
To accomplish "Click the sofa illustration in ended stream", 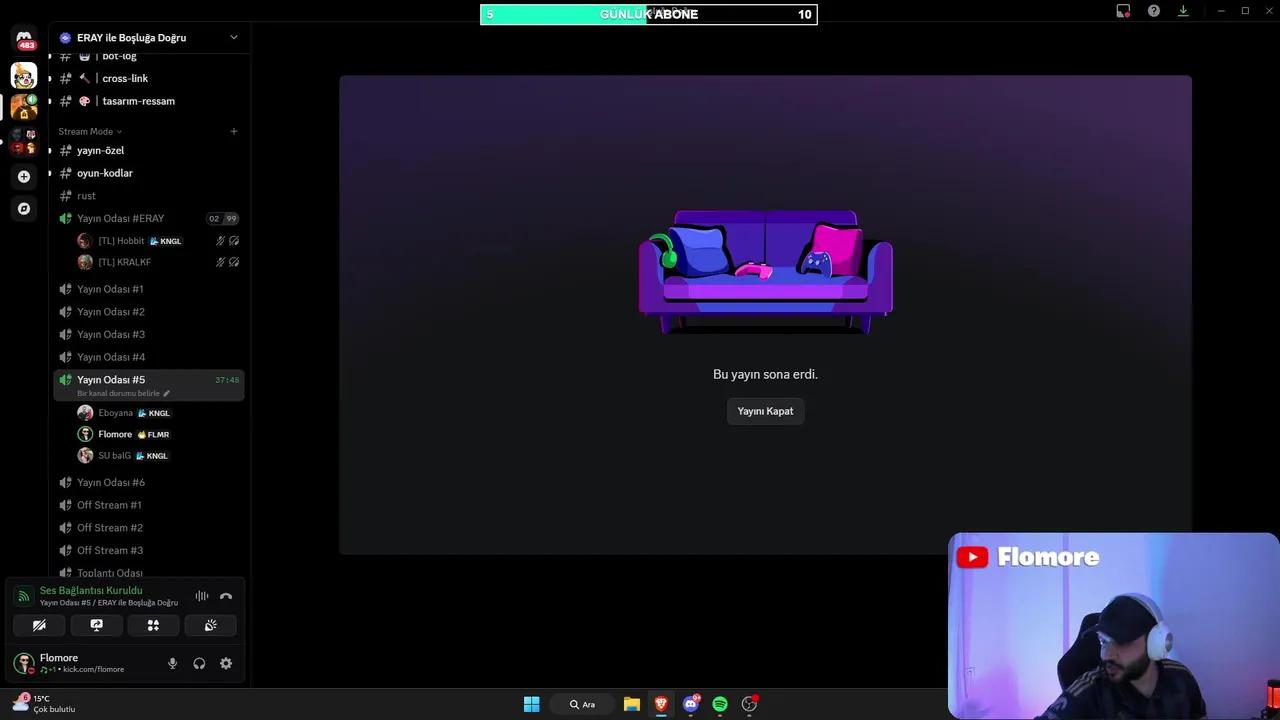I will coord(766,272).
